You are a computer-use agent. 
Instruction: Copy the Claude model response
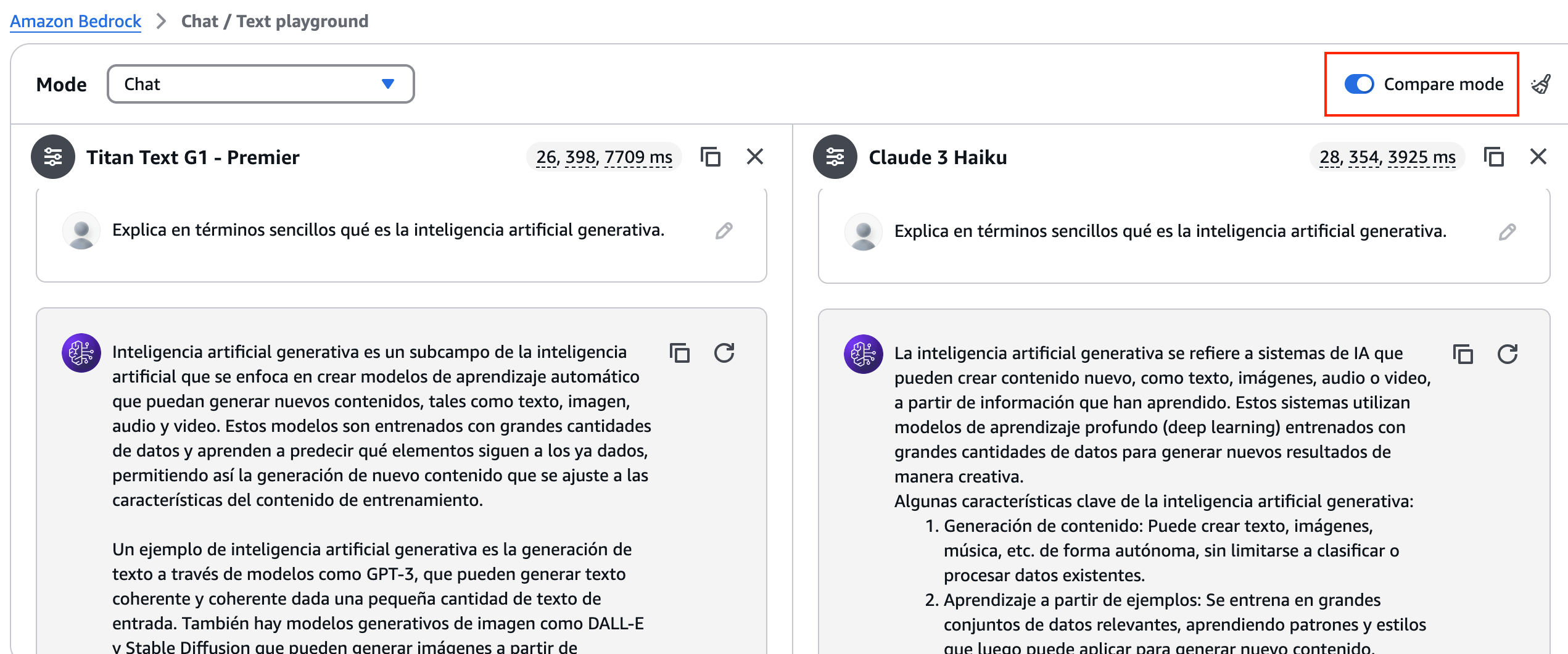click(x=1463, y=354)
